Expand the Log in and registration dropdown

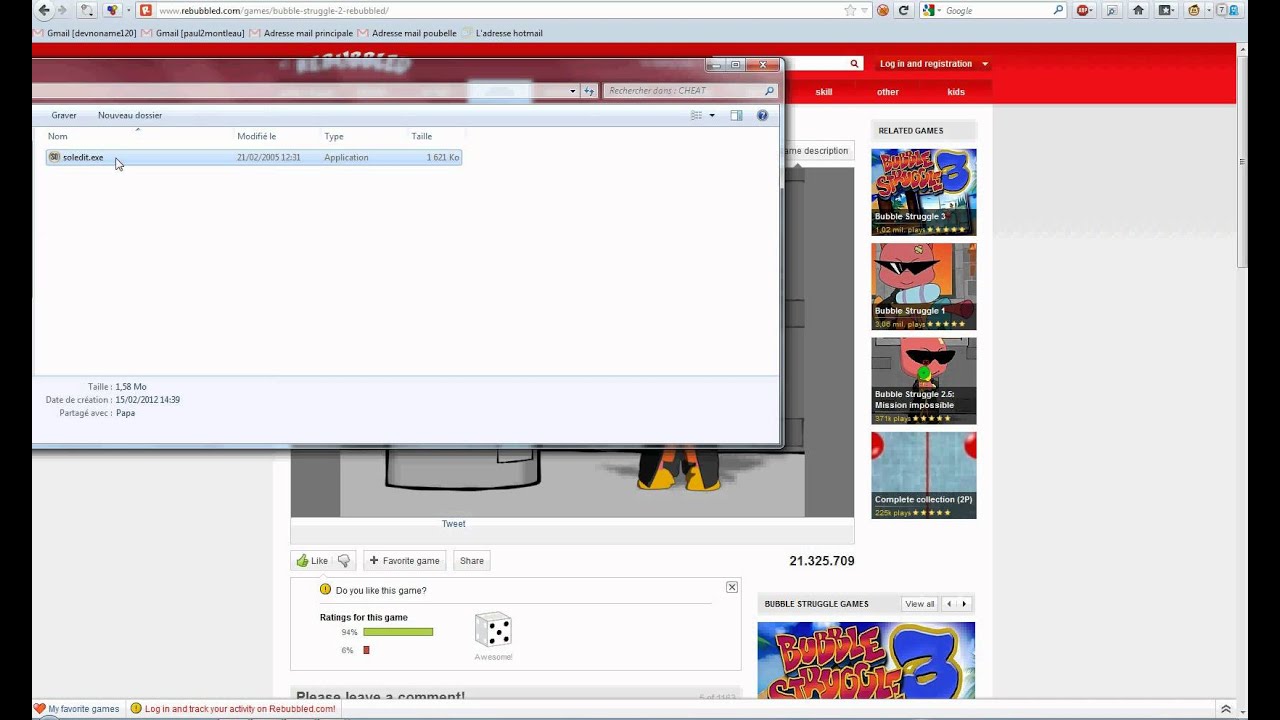(985, 64)
